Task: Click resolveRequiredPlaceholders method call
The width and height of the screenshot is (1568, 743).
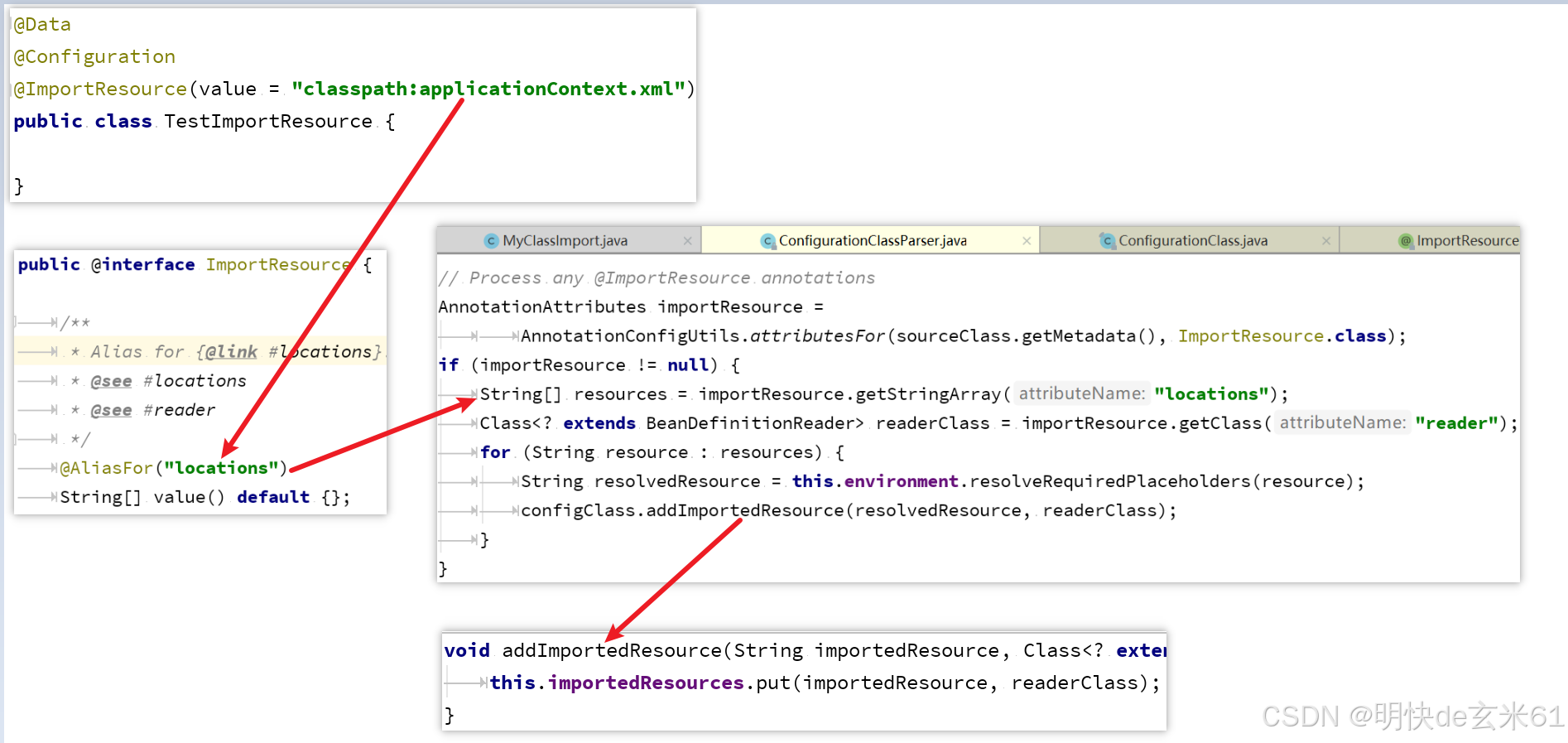Action: [x=1110, y=480]
